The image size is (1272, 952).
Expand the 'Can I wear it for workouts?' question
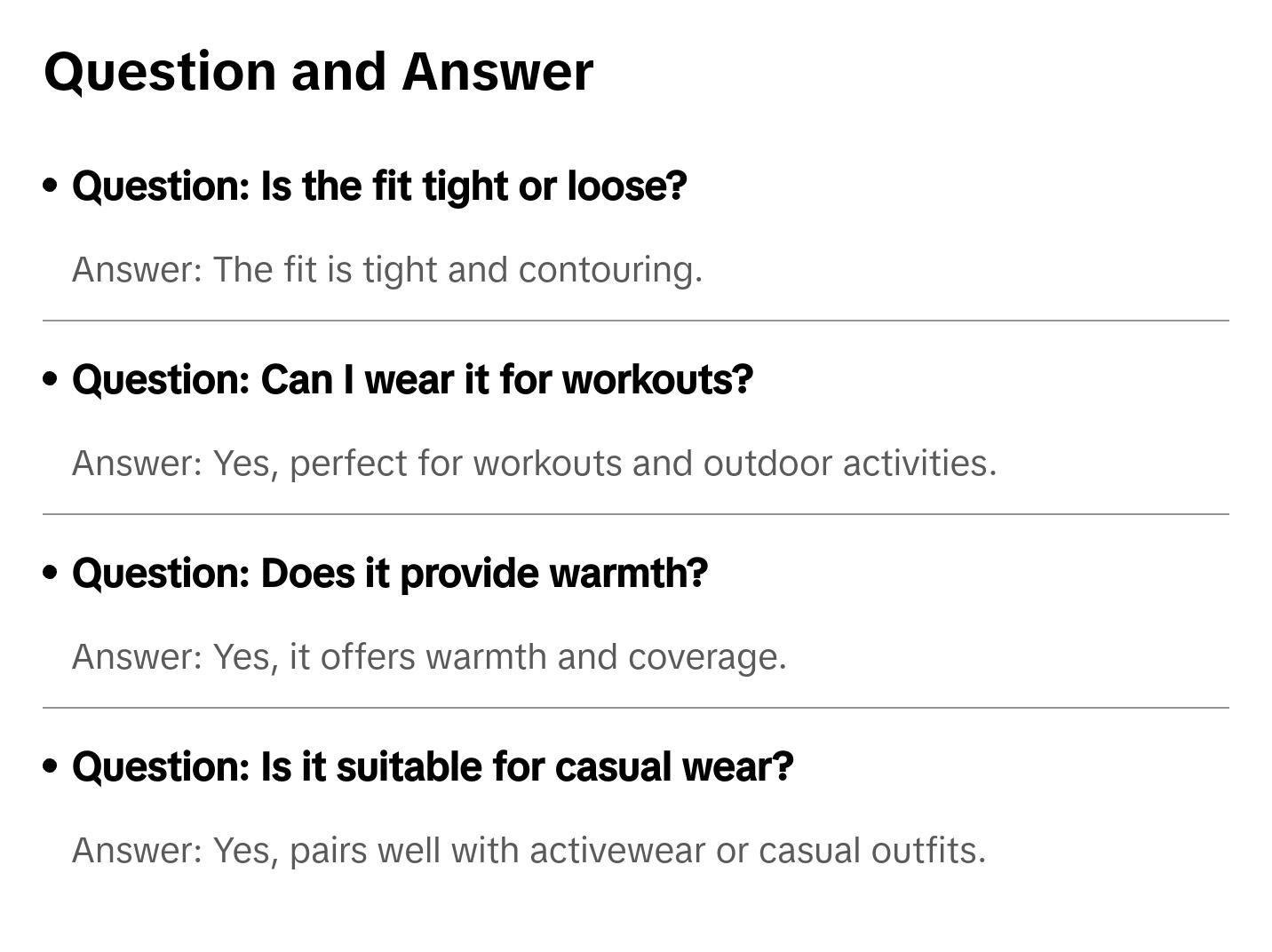(412, 380)
